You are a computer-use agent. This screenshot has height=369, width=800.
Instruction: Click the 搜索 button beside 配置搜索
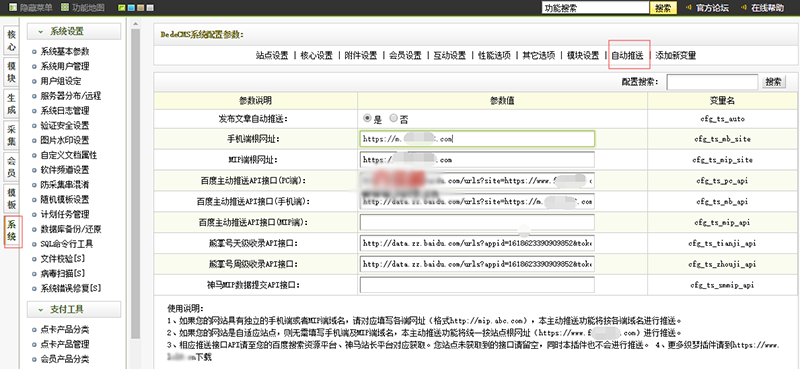[773, 82]
